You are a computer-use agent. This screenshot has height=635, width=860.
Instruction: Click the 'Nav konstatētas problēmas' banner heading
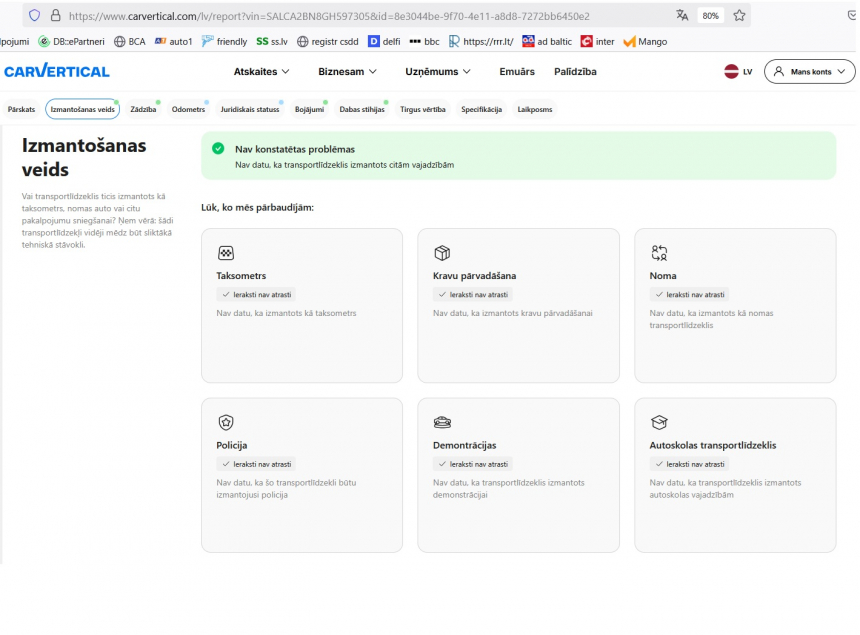click(x=295, y=149)
